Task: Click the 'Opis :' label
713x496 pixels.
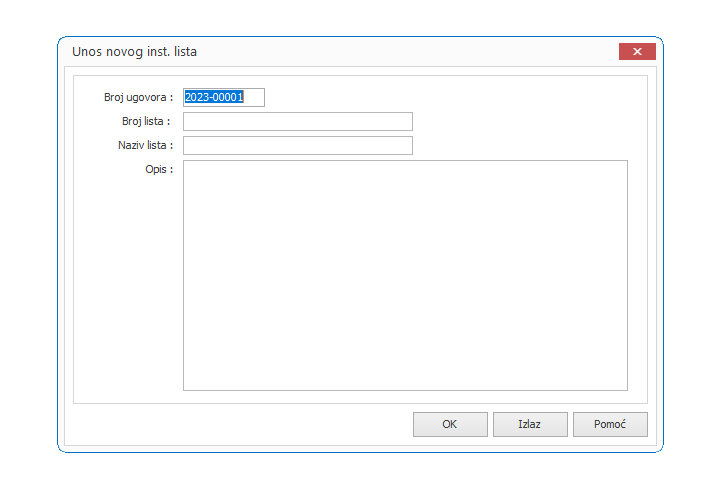Action: [x=159, y=170]
